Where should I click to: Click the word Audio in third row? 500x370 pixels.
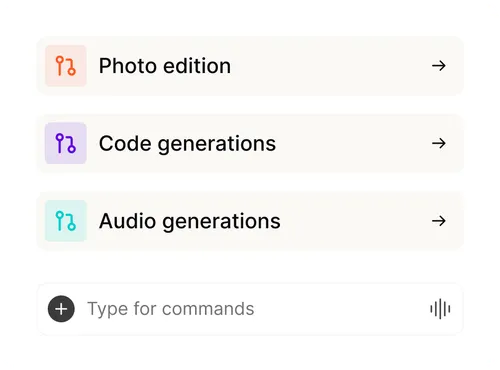pyautogui.click(x=127, y=221)
